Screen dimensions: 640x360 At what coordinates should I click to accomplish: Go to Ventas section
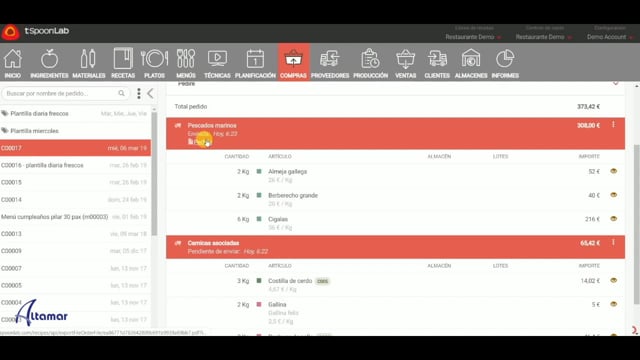click(405, 63)
